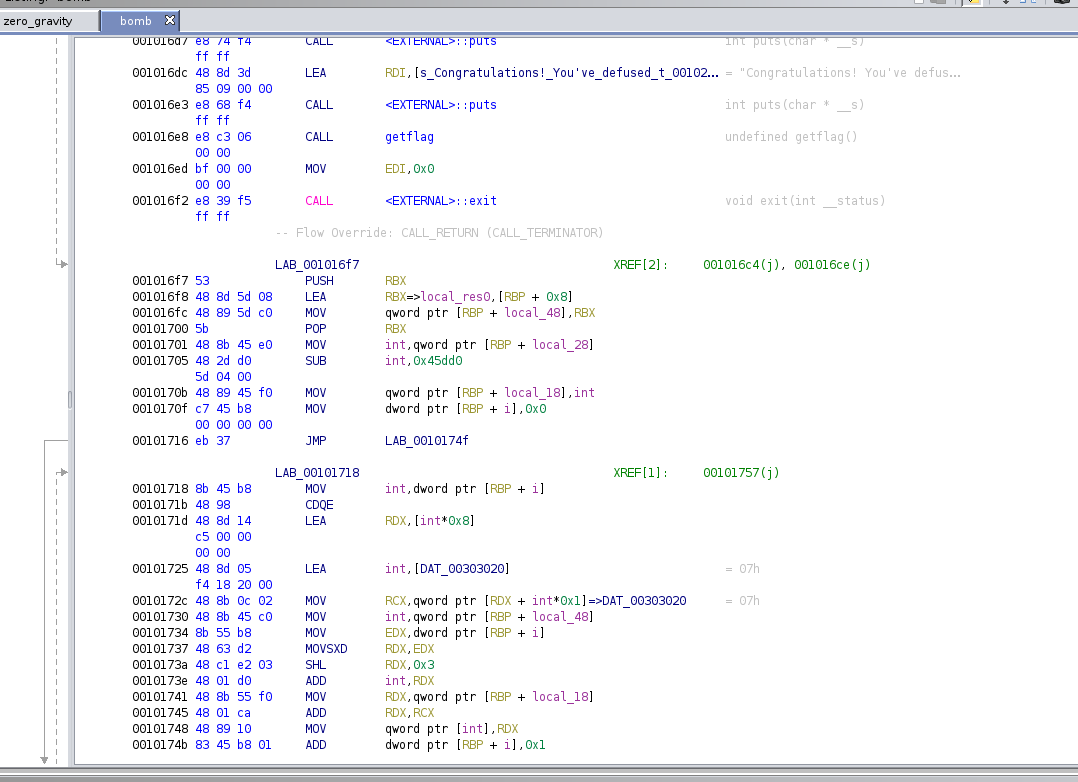Select address 0010173a
Viewport: 1078px width, 782px height.
click(x=160, y=665)
